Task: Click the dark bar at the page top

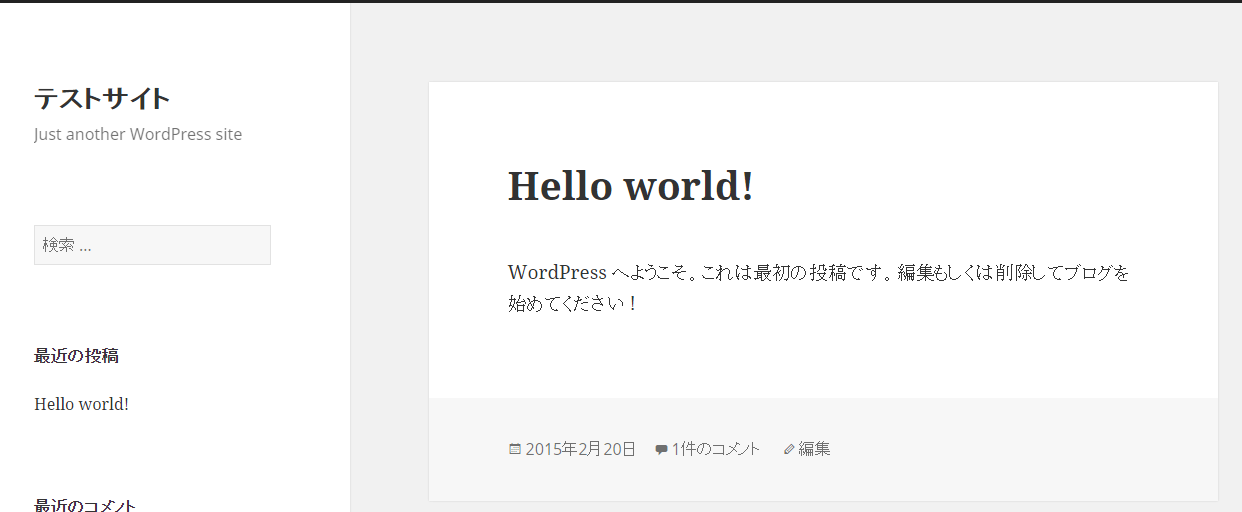Action: click(x=621, y=1)
